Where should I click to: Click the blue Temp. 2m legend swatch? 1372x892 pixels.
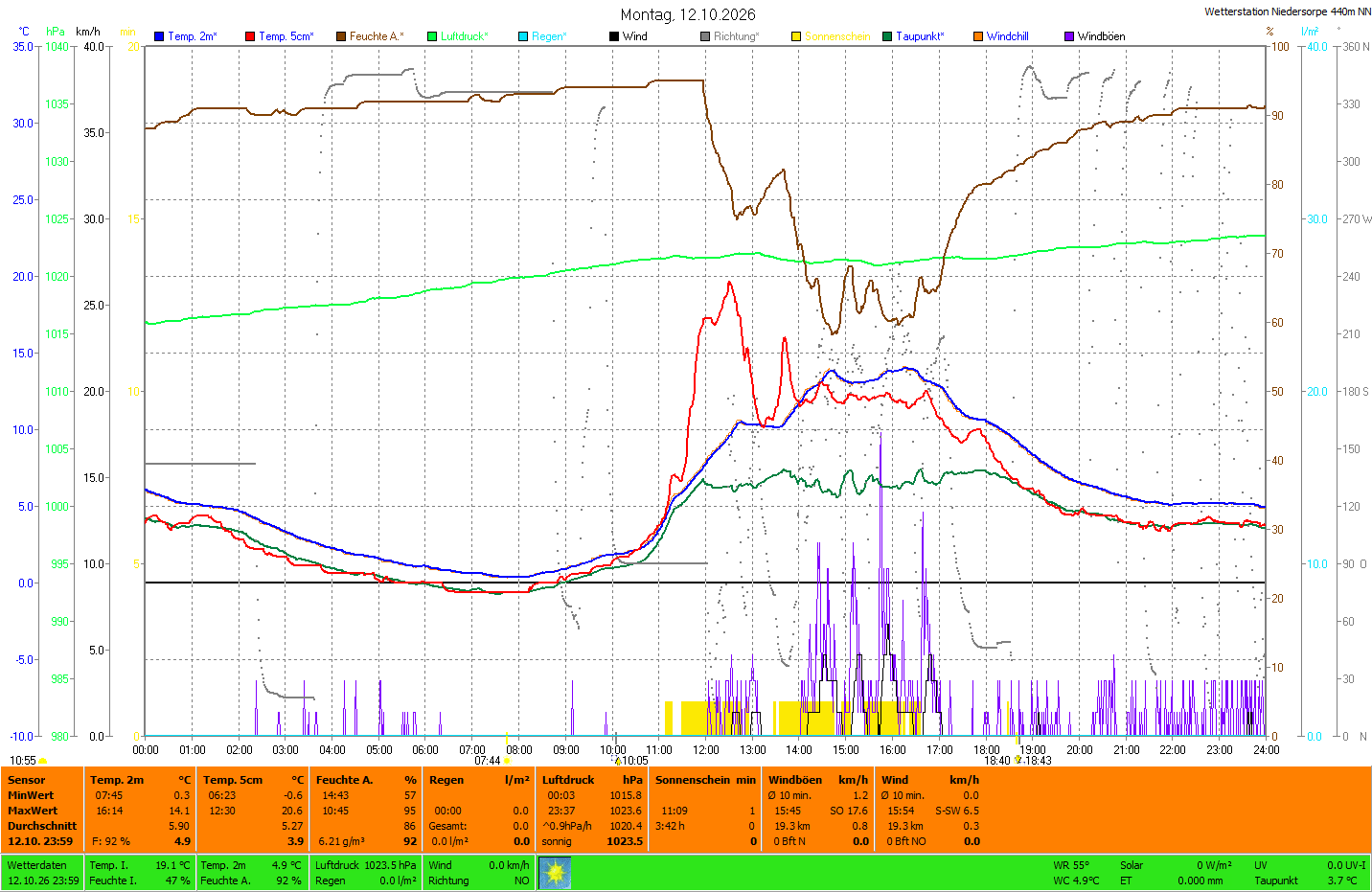tap(159, 36)
